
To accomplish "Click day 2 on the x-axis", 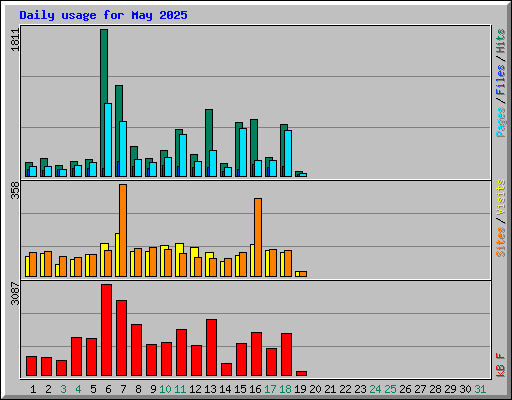I will click(48, 389).
